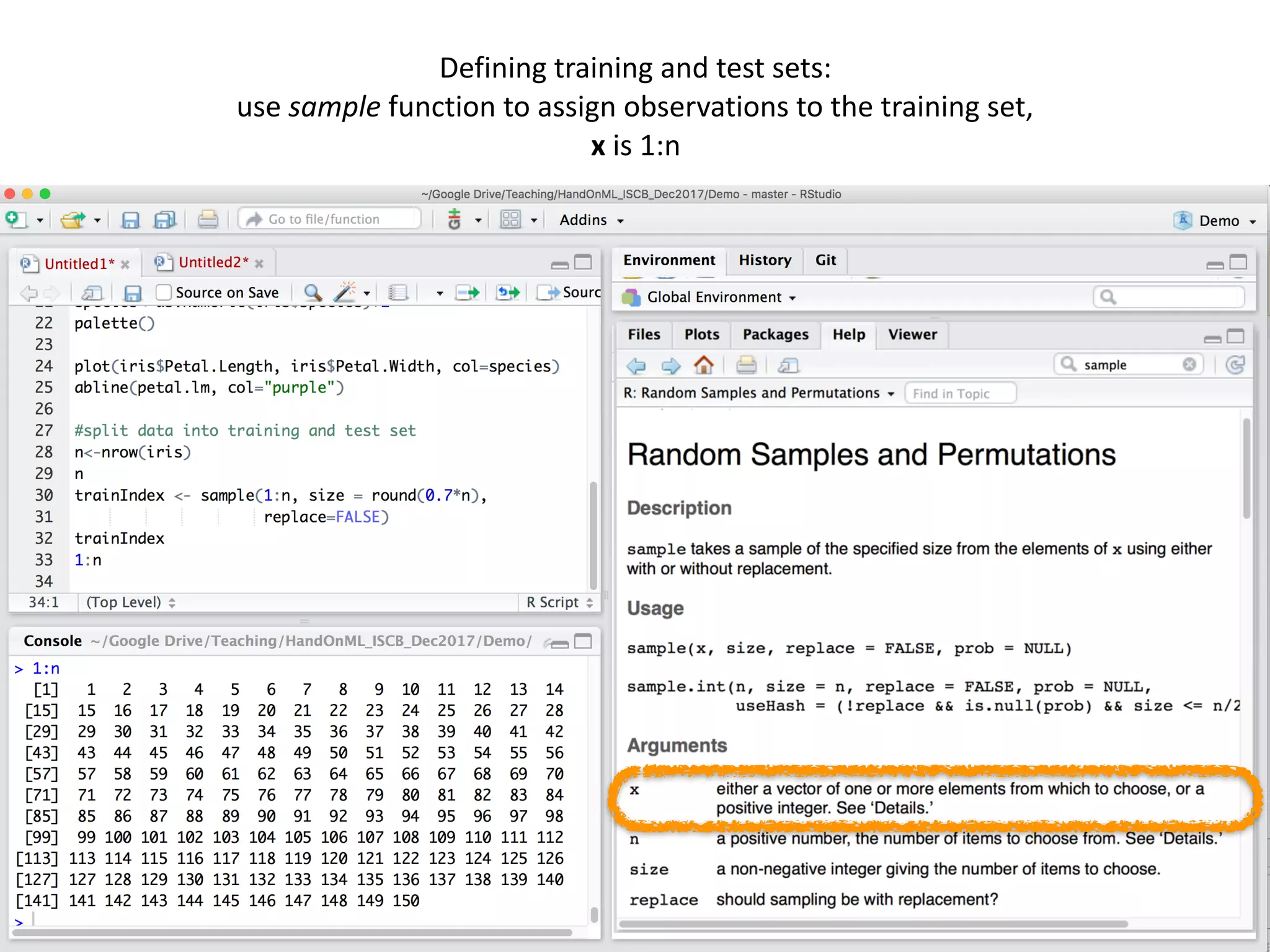
Task: Click the editor Find/Replace magnifier
Action: click(313, 293)
